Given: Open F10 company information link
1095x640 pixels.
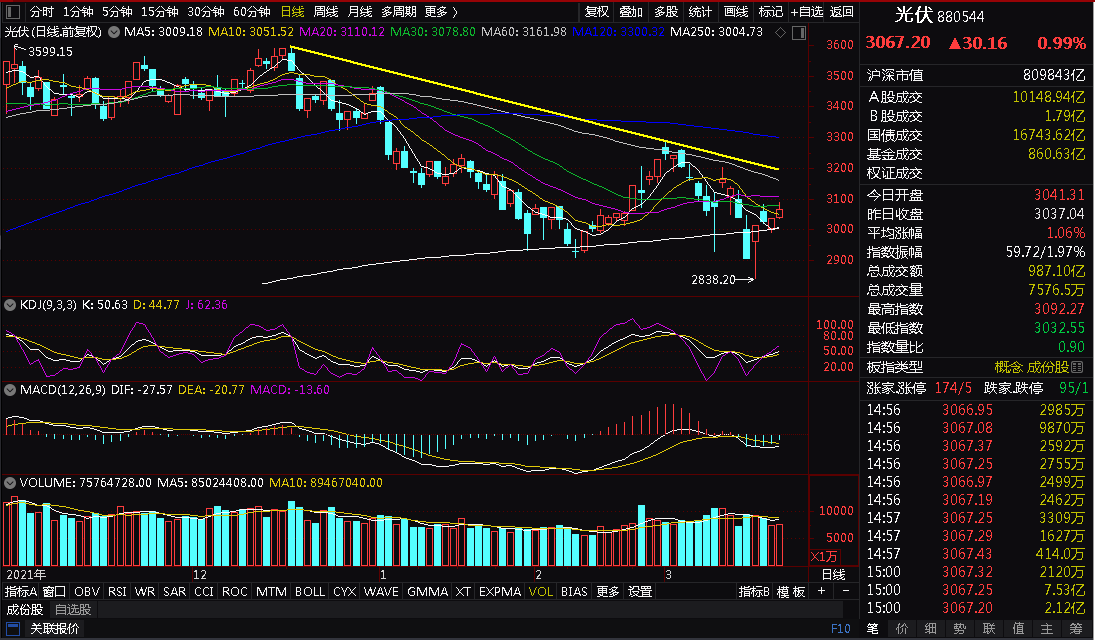Looking at the screenshot, I should coord(841,628).
